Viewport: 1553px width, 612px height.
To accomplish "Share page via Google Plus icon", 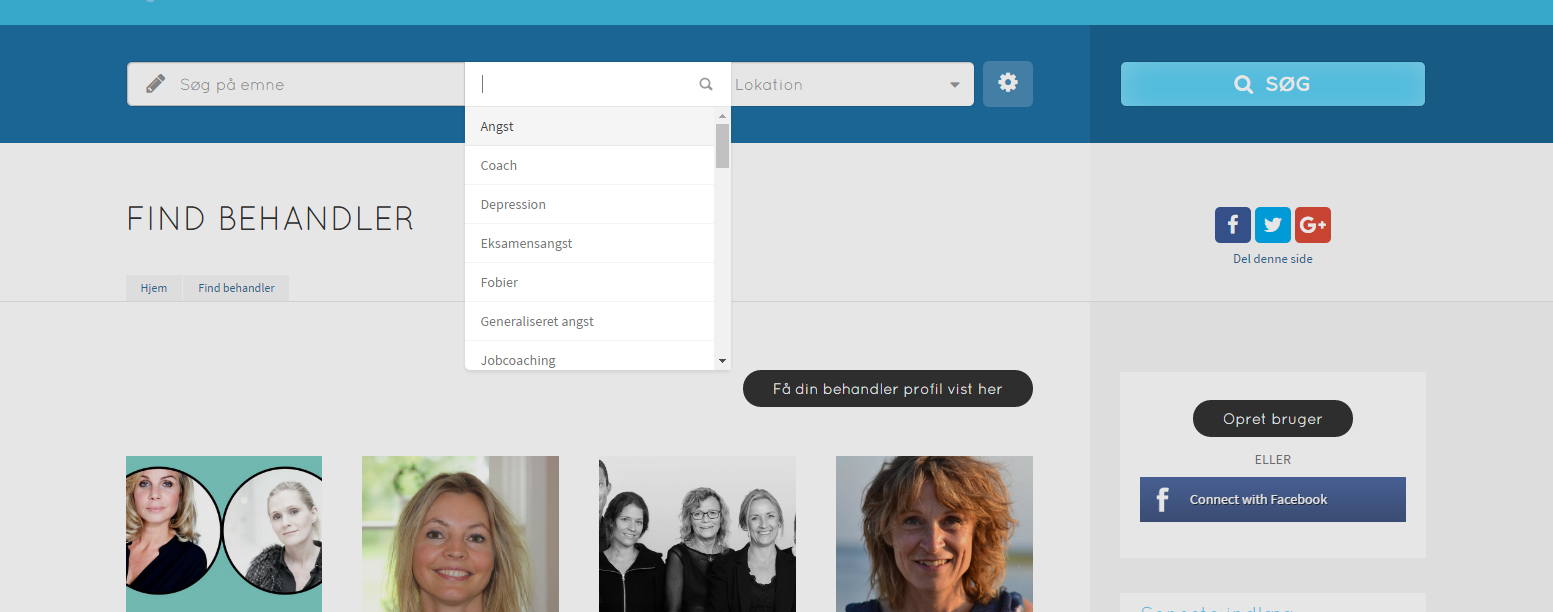I will tap(1312, 225).
